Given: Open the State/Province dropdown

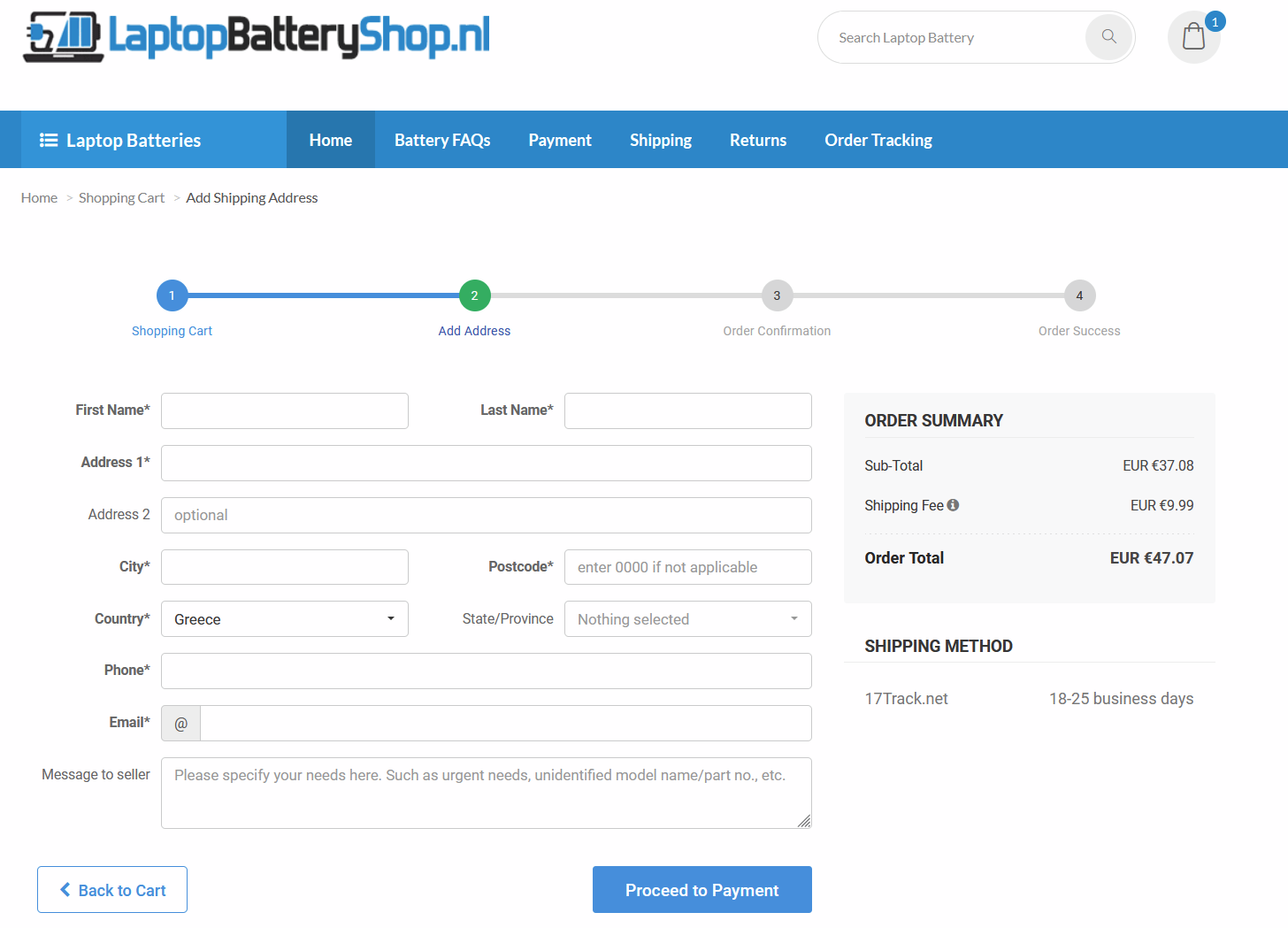Looking at the screenshot, I should click(x=688, y=619).
